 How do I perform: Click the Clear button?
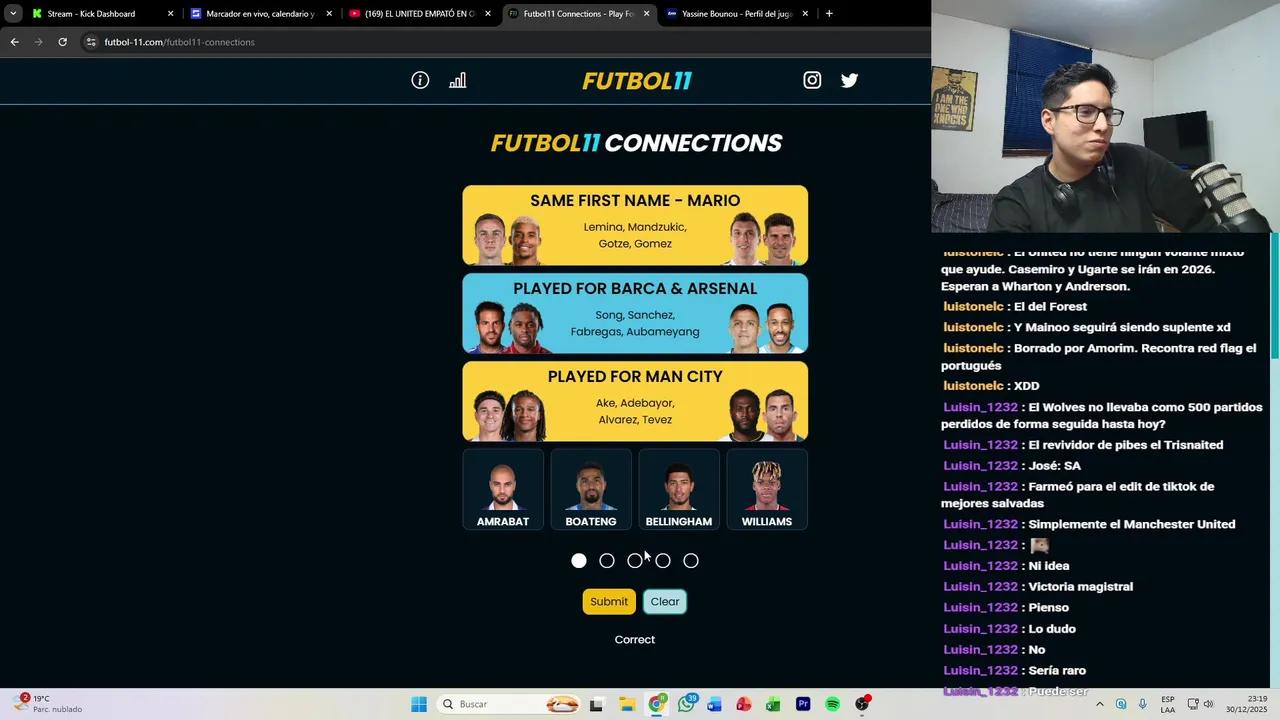tap(665, 601)
